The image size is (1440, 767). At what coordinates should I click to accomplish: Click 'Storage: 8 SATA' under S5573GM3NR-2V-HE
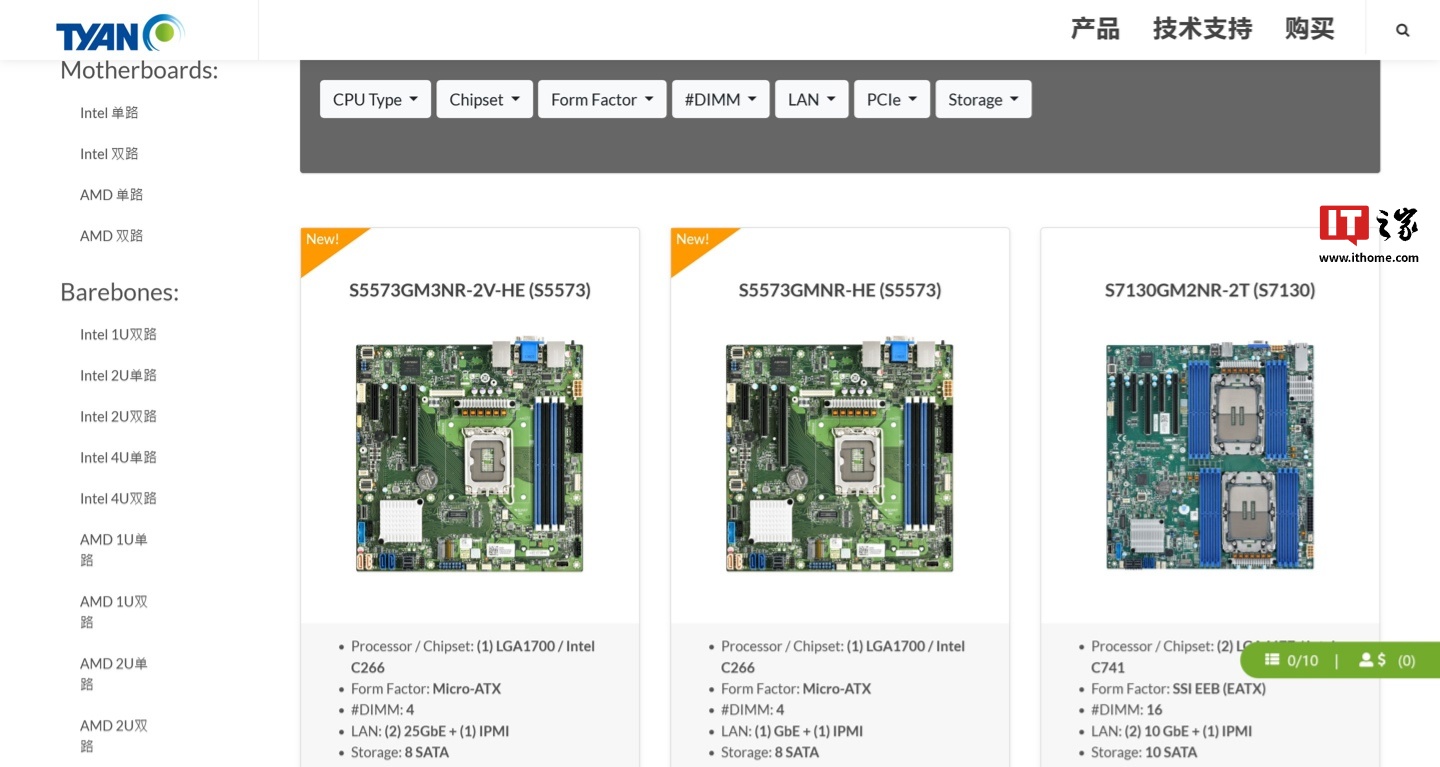coord(400,752)
